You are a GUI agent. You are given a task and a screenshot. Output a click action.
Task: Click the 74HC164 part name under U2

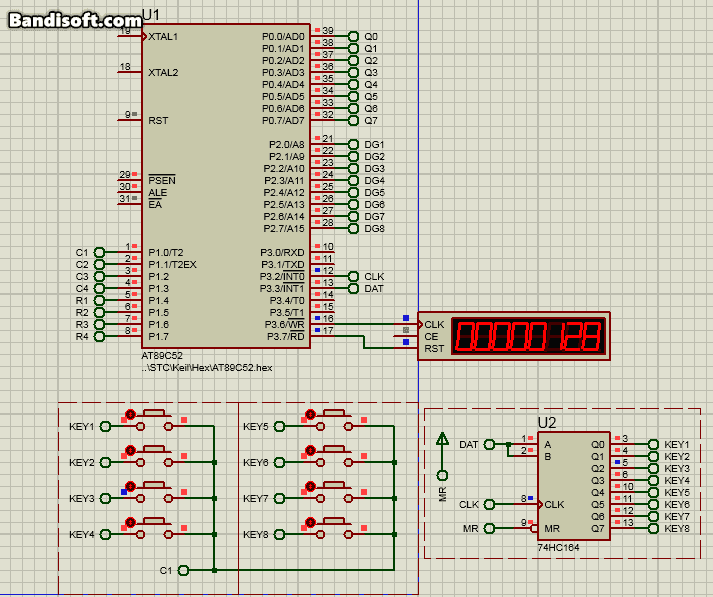(x=558, y=547)
